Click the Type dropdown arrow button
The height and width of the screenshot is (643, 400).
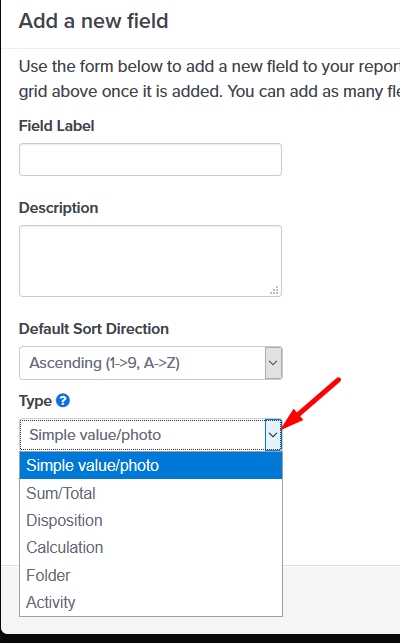coord(273,435)
